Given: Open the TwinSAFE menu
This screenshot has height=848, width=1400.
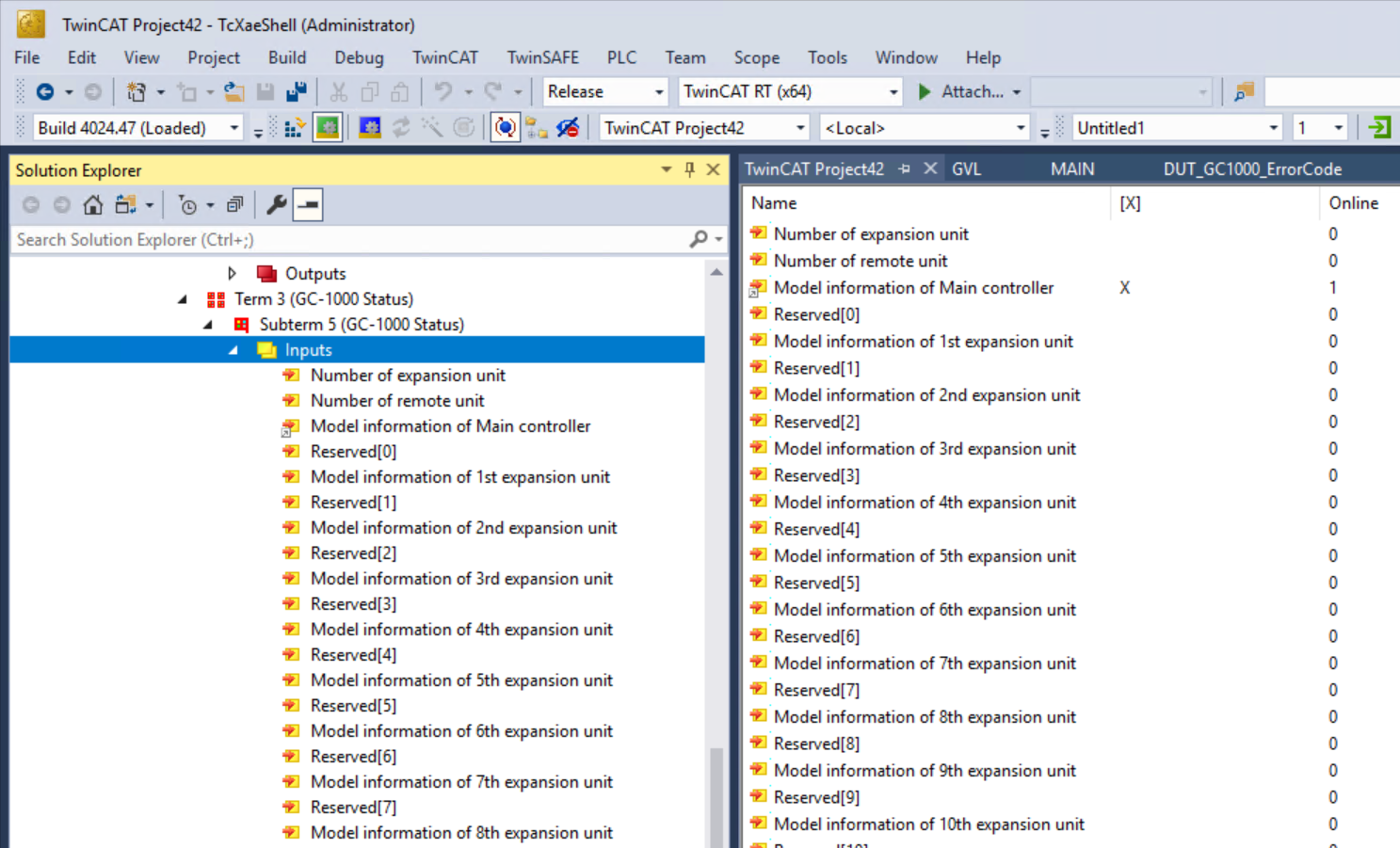Looking at the screenshot, I should [543, 57].
